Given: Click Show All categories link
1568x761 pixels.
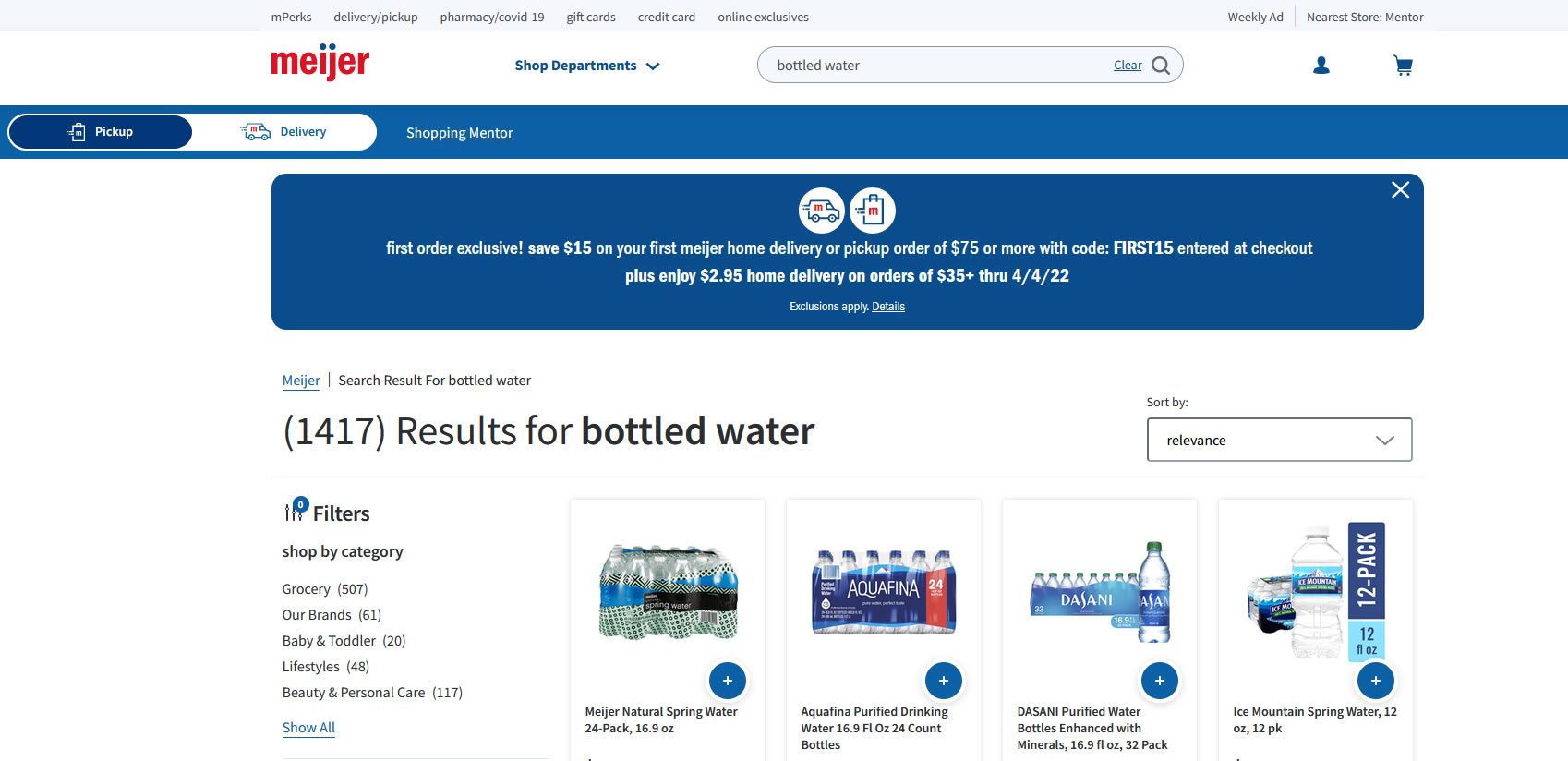Looking at the screenshot, I should (x=308, y=728).
